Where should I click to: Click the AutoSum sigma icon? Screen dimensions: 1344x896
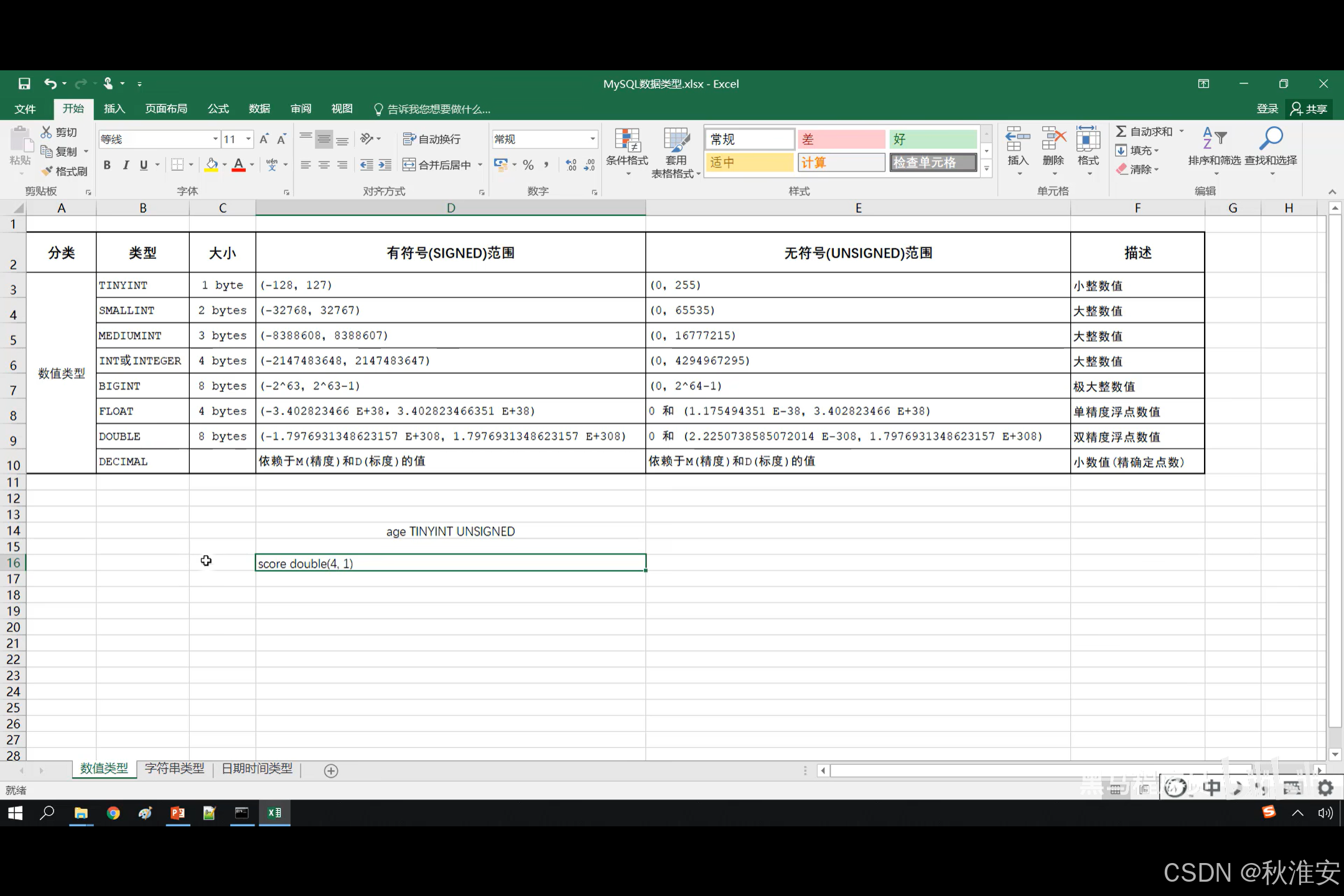(1121, 131)
